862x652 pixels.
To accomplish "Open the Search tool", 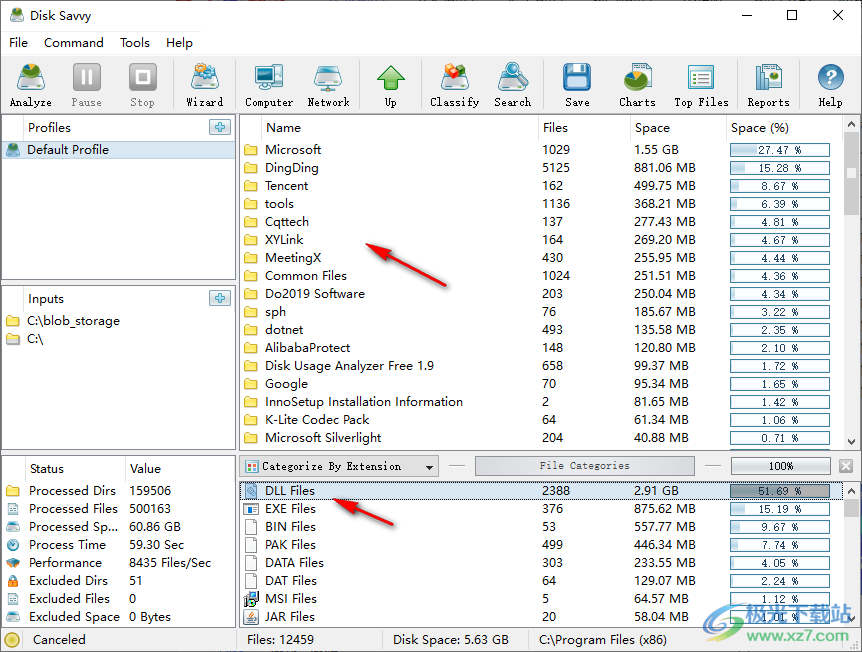I will pos(512,85).
